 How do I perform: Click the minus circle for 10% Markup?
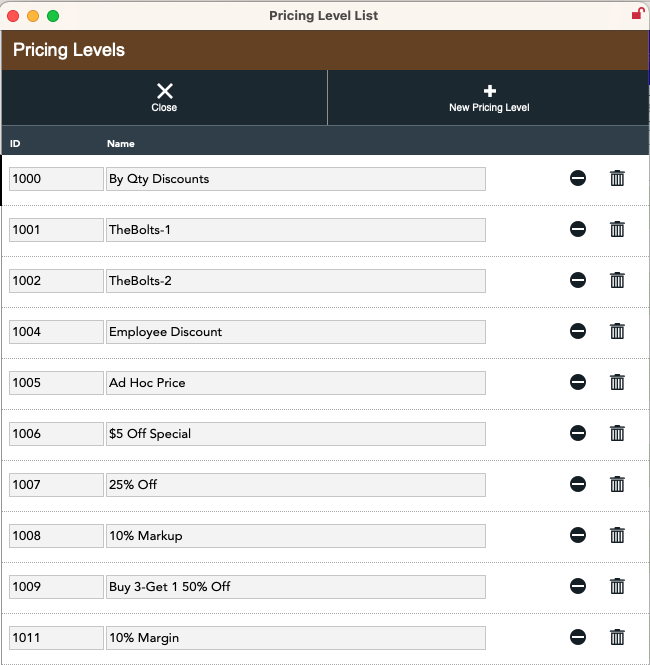(x=578, y=535)
